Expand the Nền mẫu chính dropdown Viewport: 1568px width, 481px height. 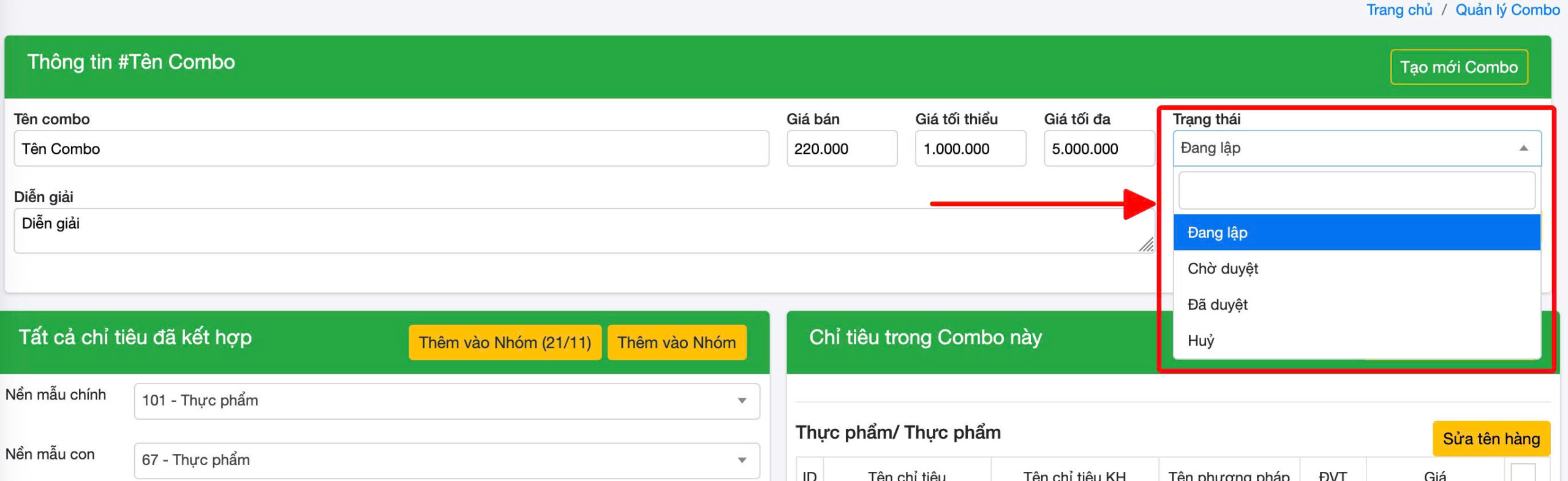[x=447, y=401]
